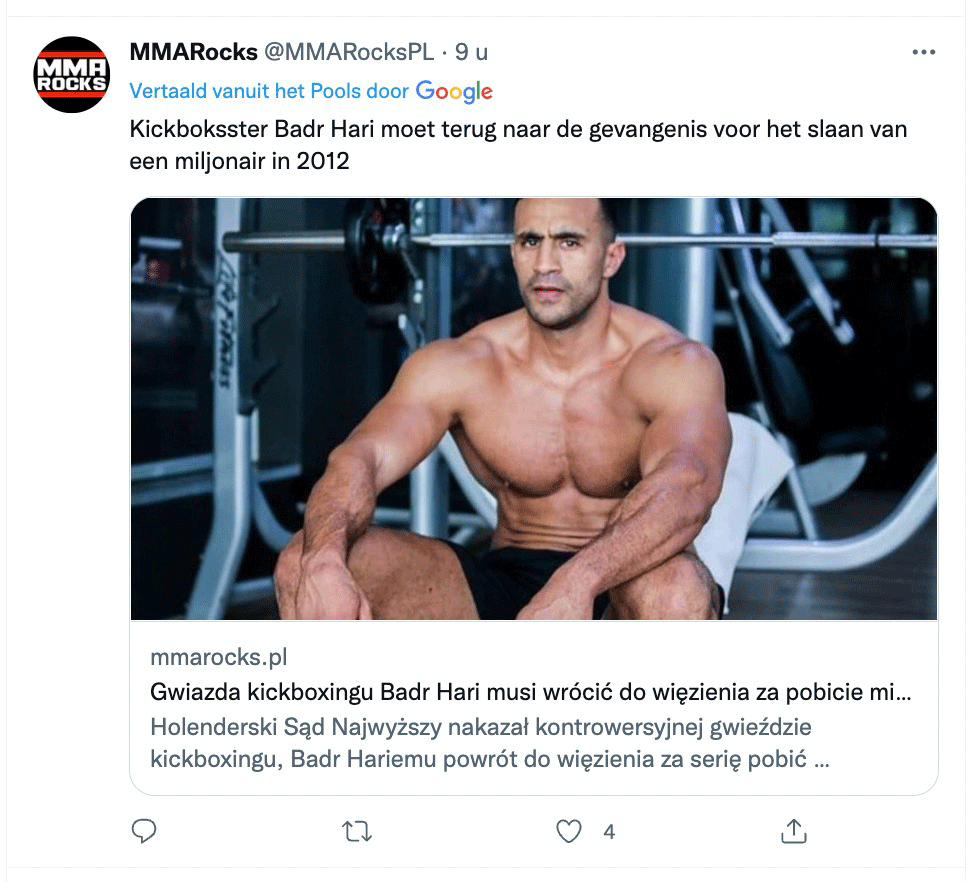Click the mmarocks.pl domain in the link card

coord(219,657)
